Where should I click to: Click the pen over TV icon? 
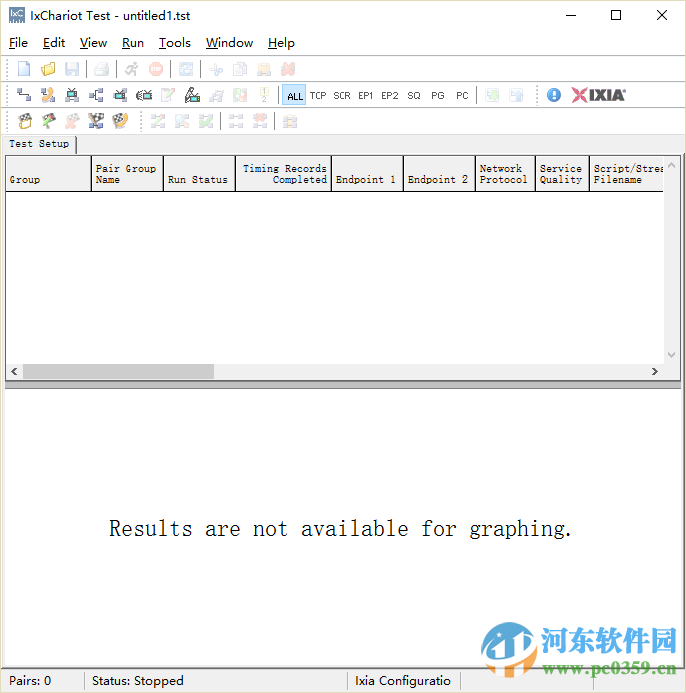[192, 95]
